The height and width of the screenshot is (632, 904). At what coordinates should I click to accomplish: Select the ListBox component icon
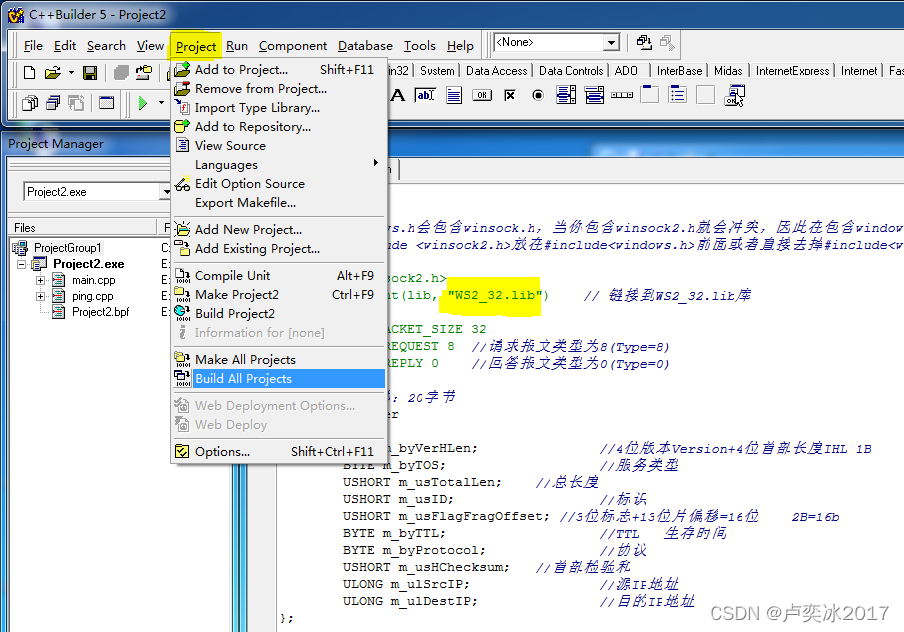(x=566, y=95)
